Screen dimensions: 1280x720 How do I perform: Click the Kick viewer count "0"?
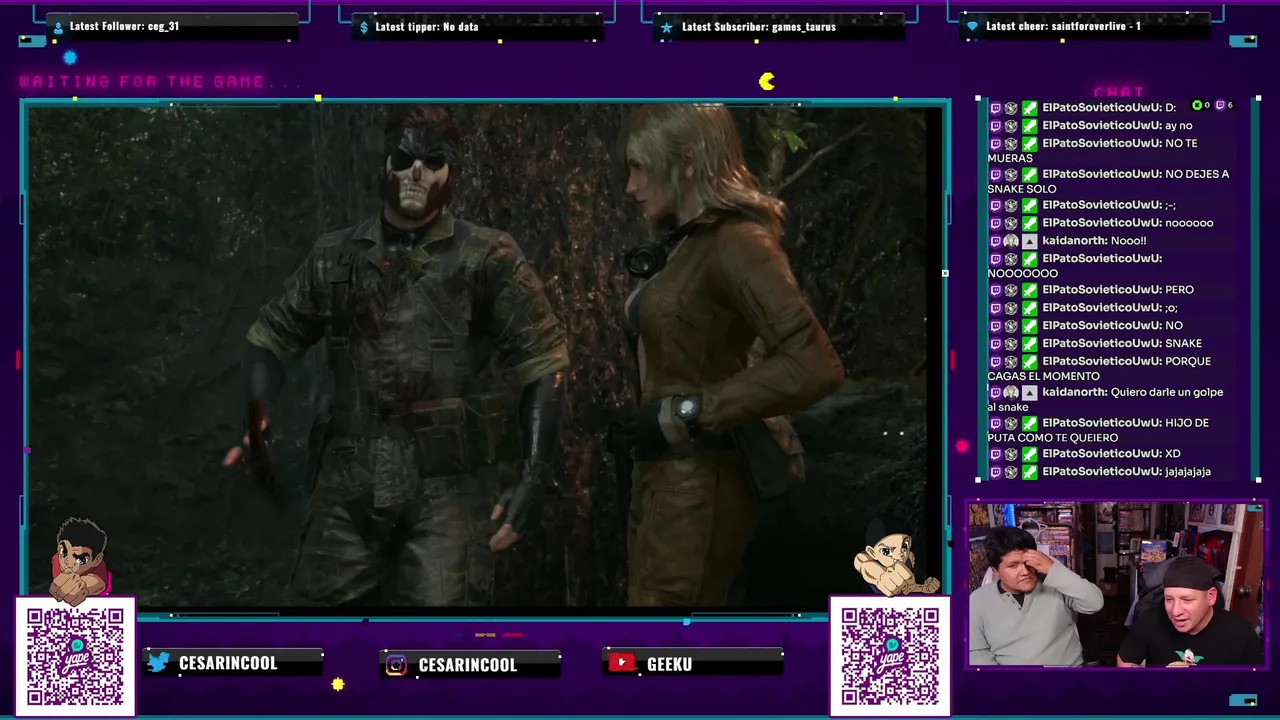click(1207, 105)
